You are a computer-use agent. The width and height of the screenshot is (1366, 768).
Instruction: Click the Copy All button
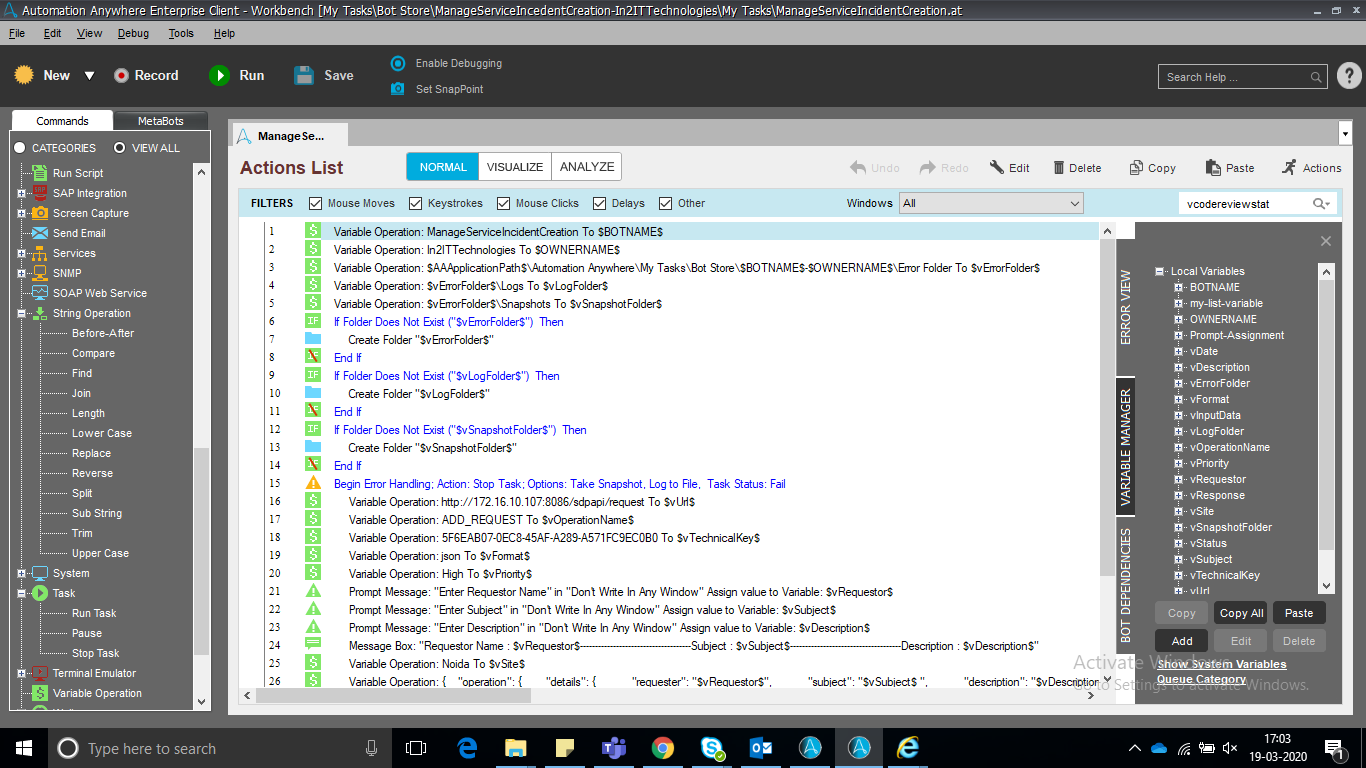(1241, 613)
